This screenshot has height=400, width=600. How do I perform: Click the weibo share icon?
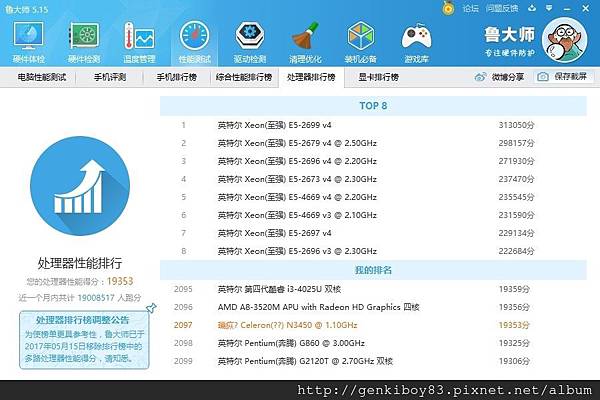(480, 77)
